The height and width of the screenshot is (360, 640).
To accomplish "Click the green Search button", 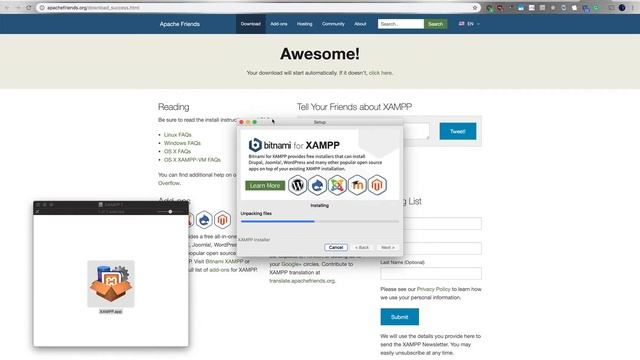I will 436,24.
